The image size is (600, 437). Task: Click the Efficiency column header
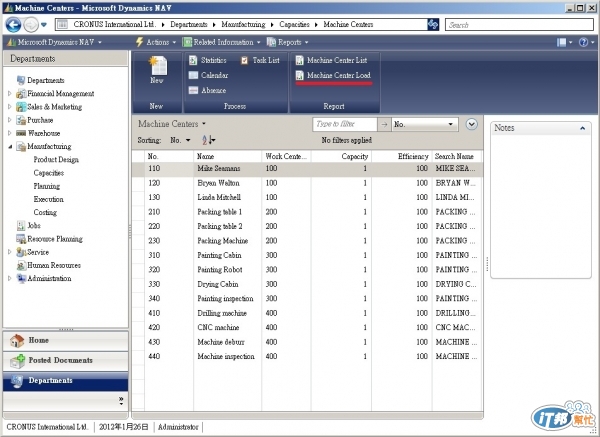[402, 156]
